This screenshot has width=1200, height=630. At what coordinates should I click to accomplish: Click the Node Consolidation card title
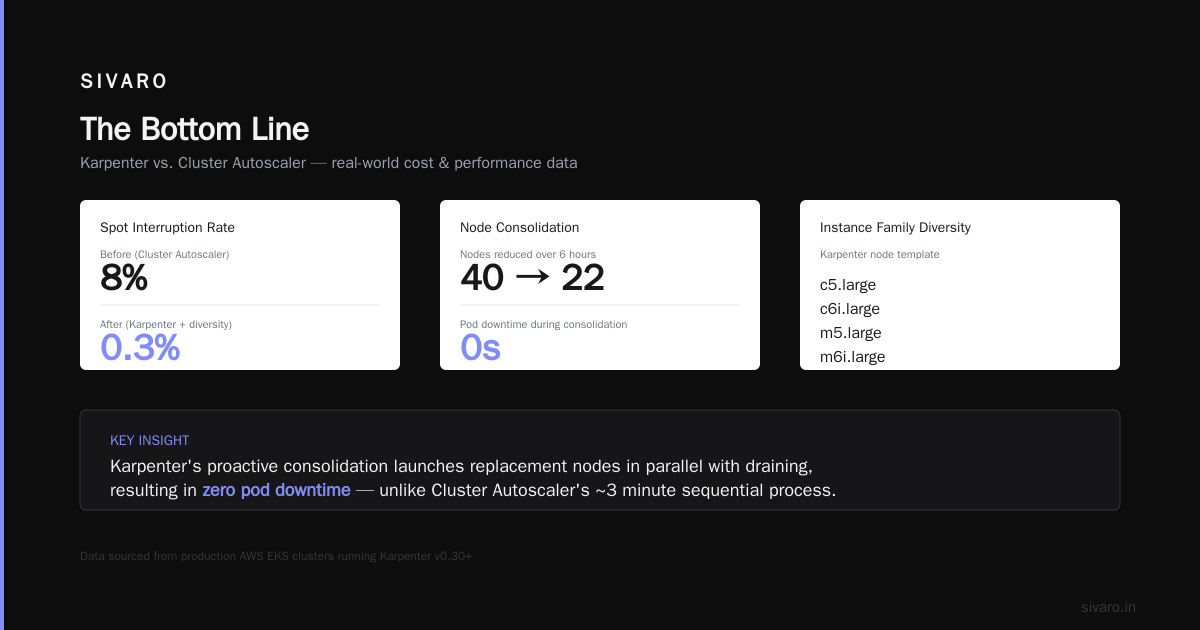pos(519,227)
